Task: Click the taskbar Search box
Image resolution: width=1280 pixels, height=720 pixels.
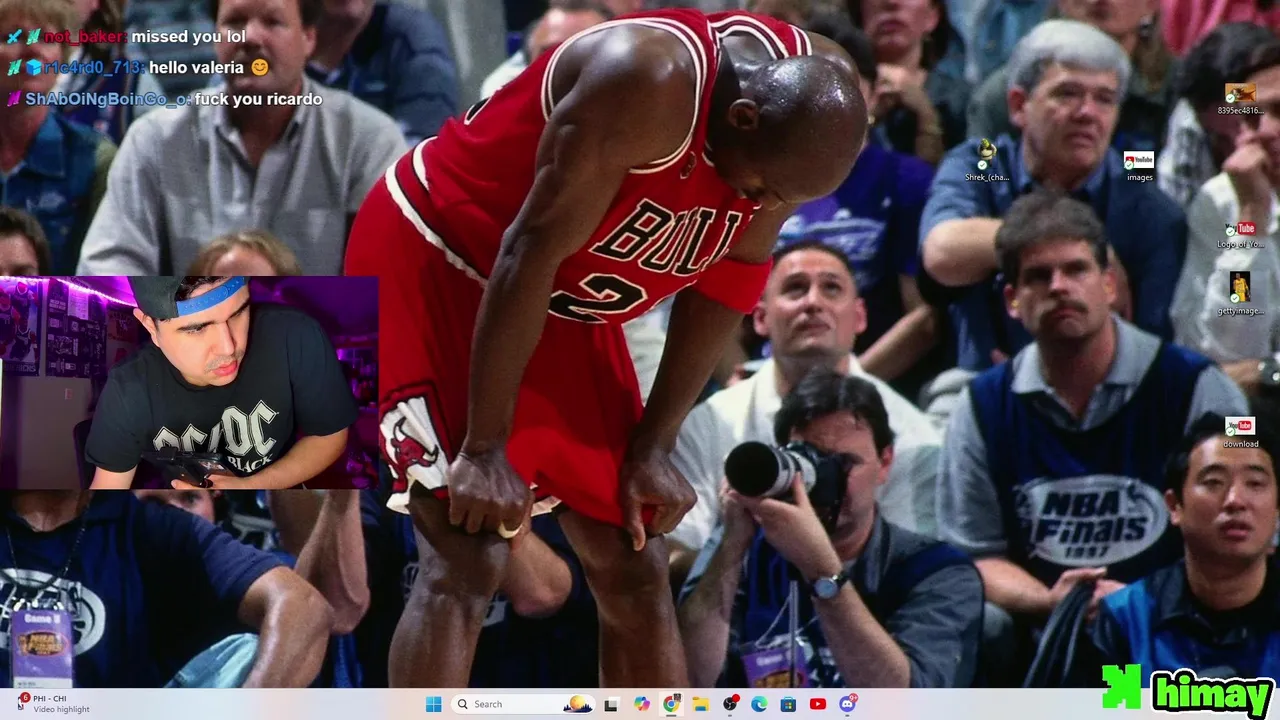Action: click(x=523, y=704)
